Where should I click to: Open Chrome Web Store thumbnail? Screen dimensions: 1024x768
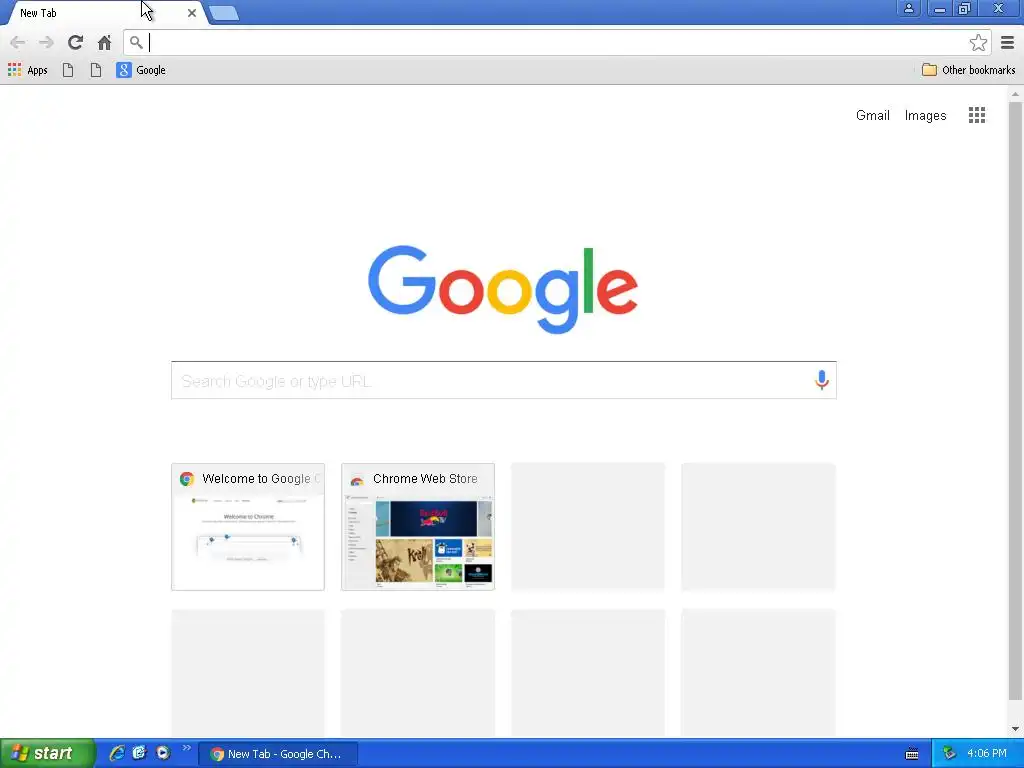click(418, 527)
